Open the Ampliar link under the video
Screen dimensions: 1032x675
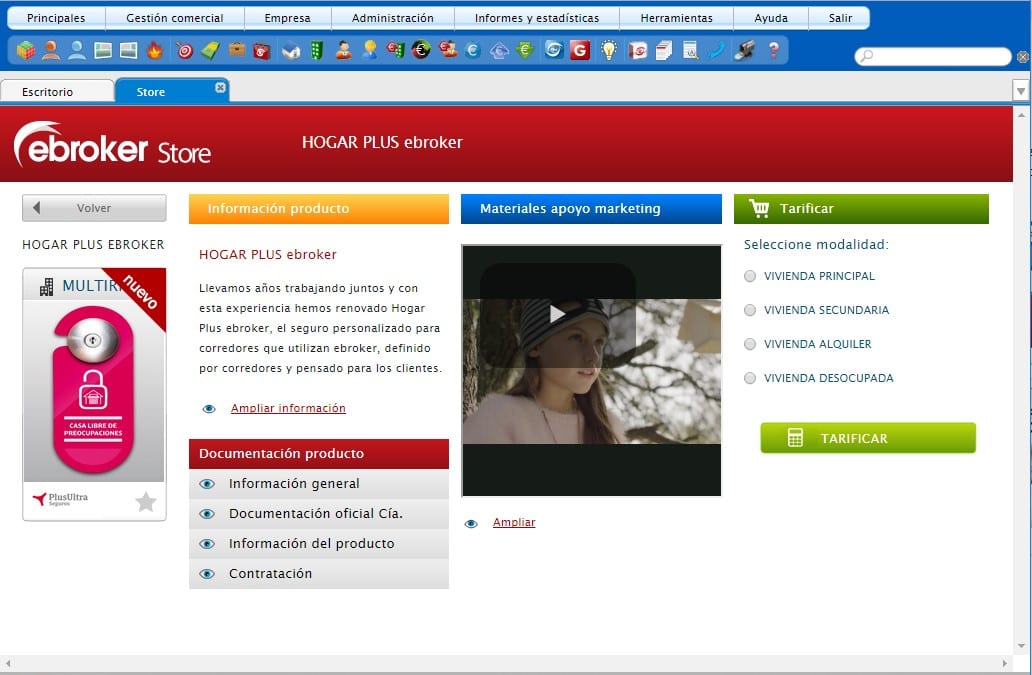(514, 522)
